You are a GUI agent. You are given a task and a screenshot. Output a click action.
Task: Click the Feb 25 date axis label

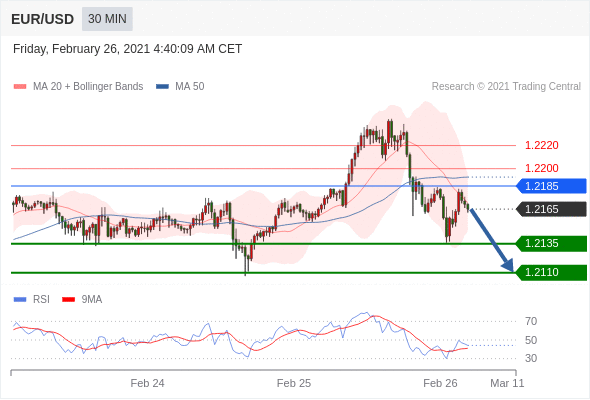click(x=294, y=383)
